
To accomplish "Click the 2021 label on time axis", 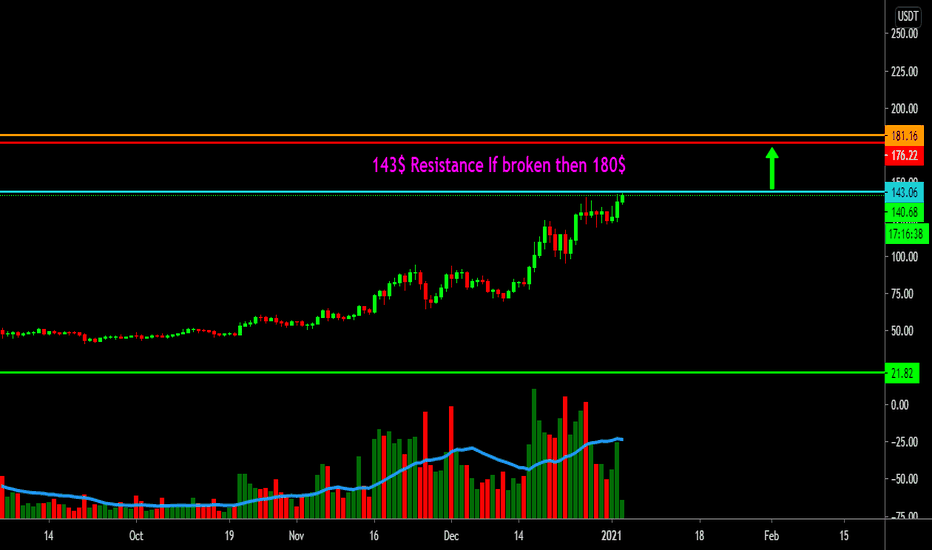I will (x=611, y=536).
